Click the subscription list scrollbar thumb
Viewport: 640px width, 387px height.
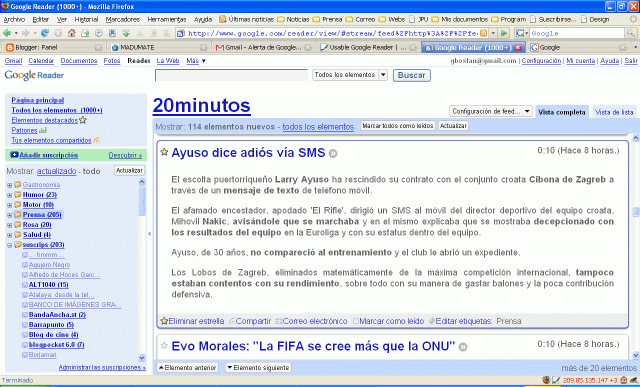(x=142, y=201)
